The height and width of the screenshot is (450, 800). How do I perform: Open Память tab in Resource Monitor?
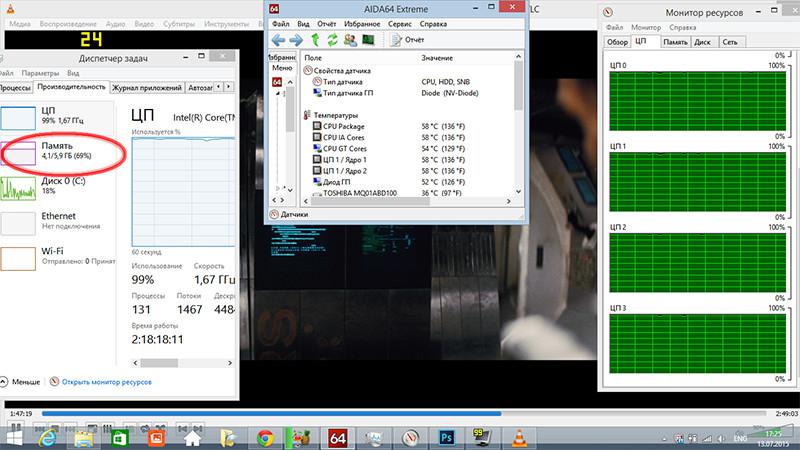676,42
